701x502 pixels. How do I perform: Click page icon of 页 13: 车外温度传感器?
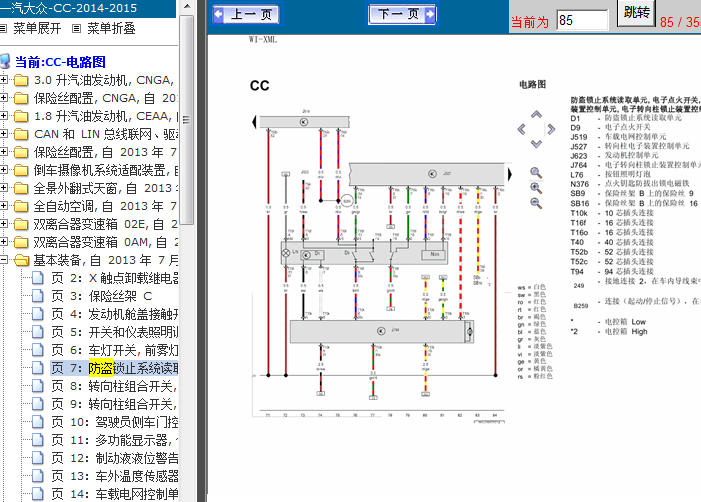coord(38,476)
